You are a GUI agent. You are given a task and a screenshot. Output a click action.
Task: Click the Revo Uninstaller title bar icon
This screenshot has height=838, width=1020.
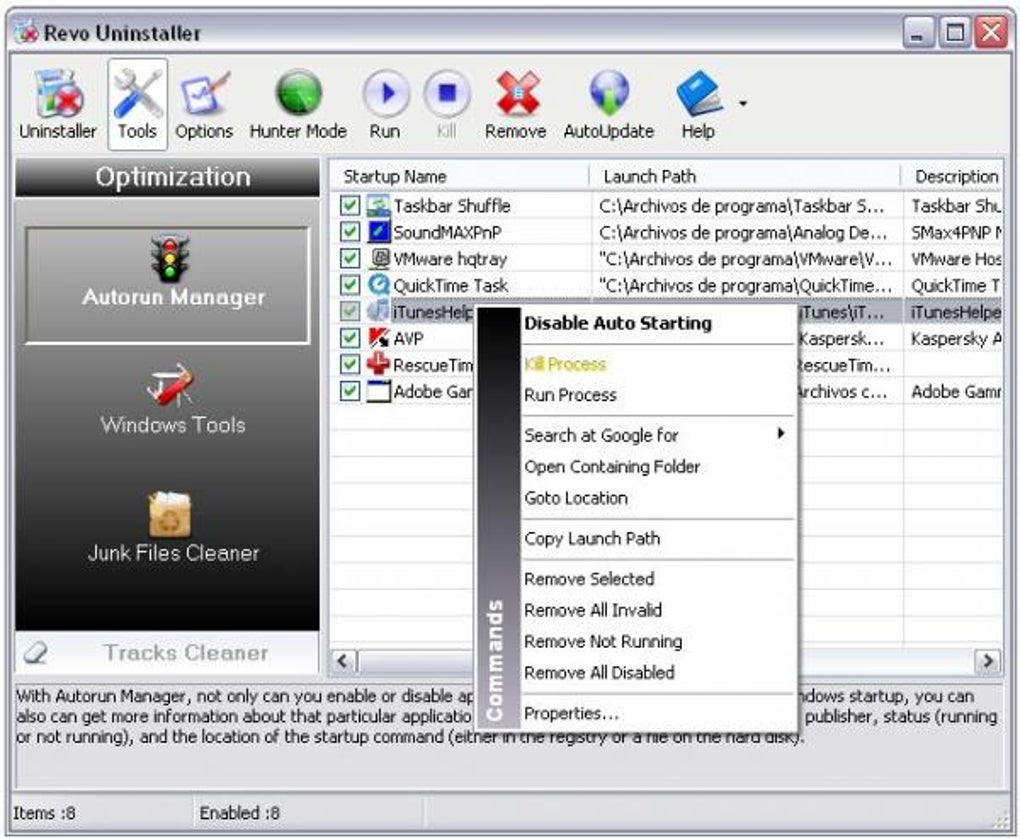(27, 32)
